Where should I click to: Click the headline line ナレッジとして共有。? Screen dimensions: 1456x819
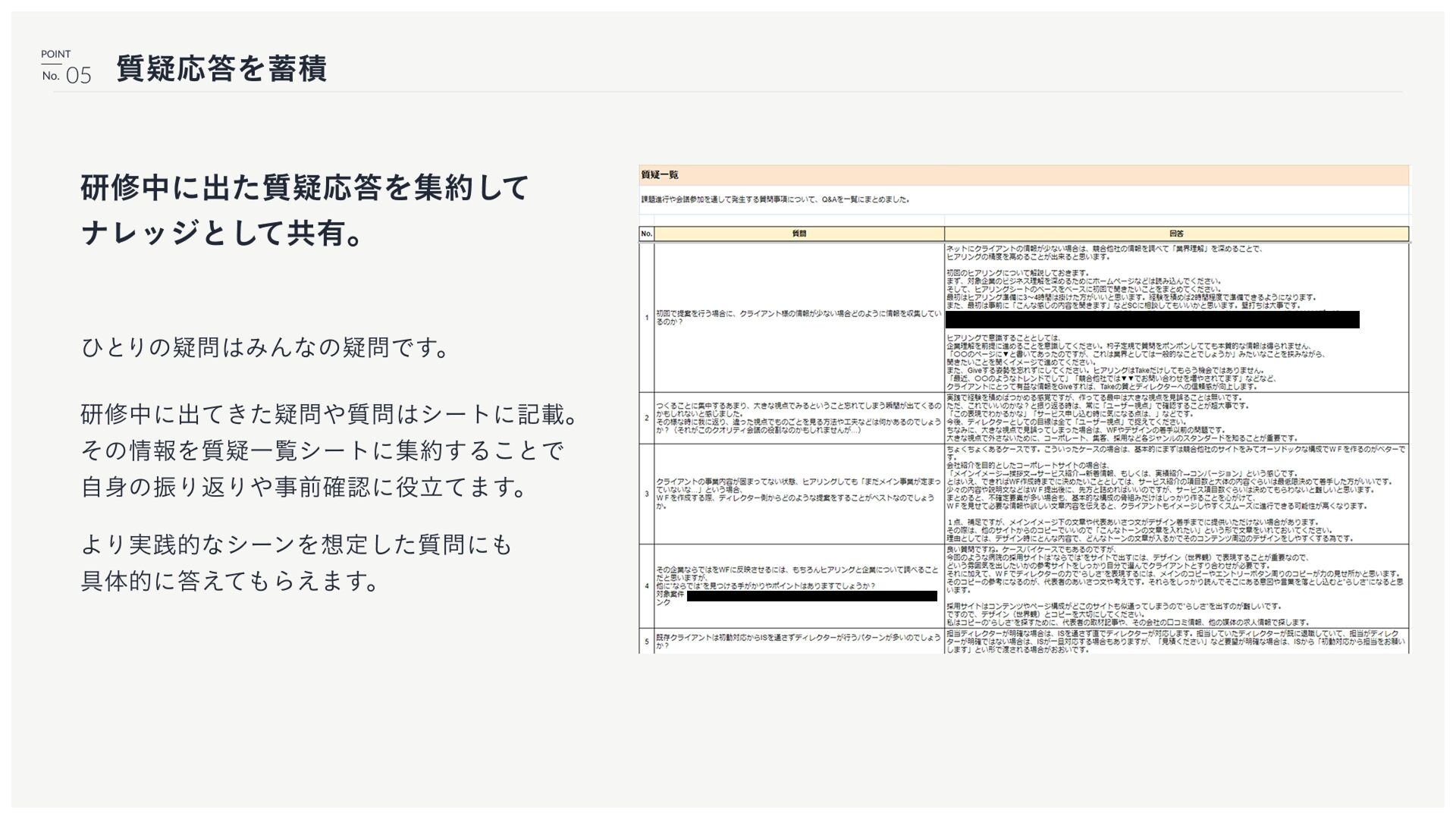point(224,233)
